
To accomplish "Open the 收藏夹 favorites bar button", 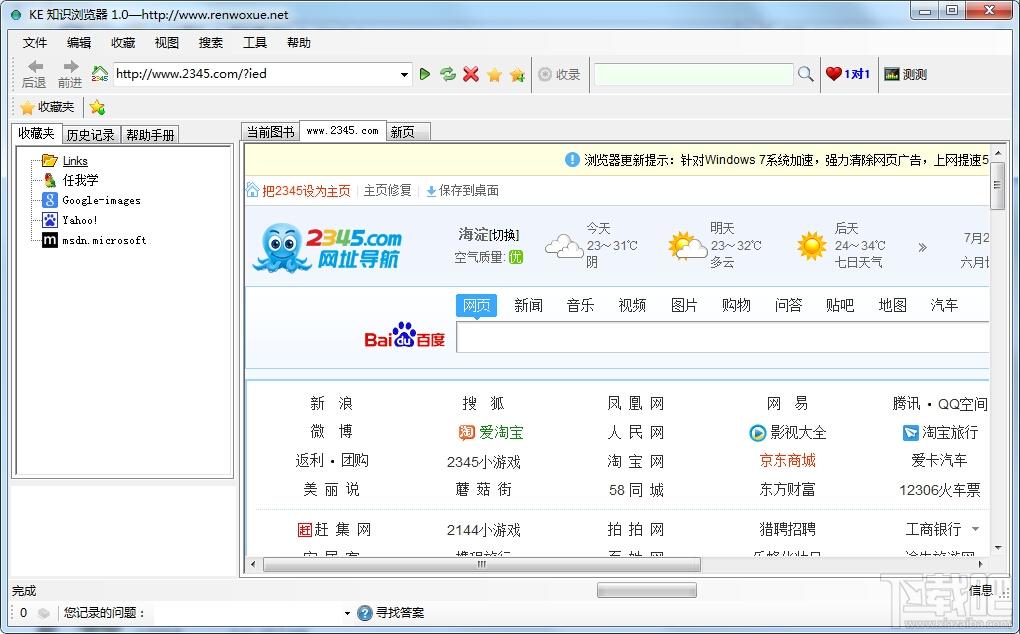I will pos(47,107).
